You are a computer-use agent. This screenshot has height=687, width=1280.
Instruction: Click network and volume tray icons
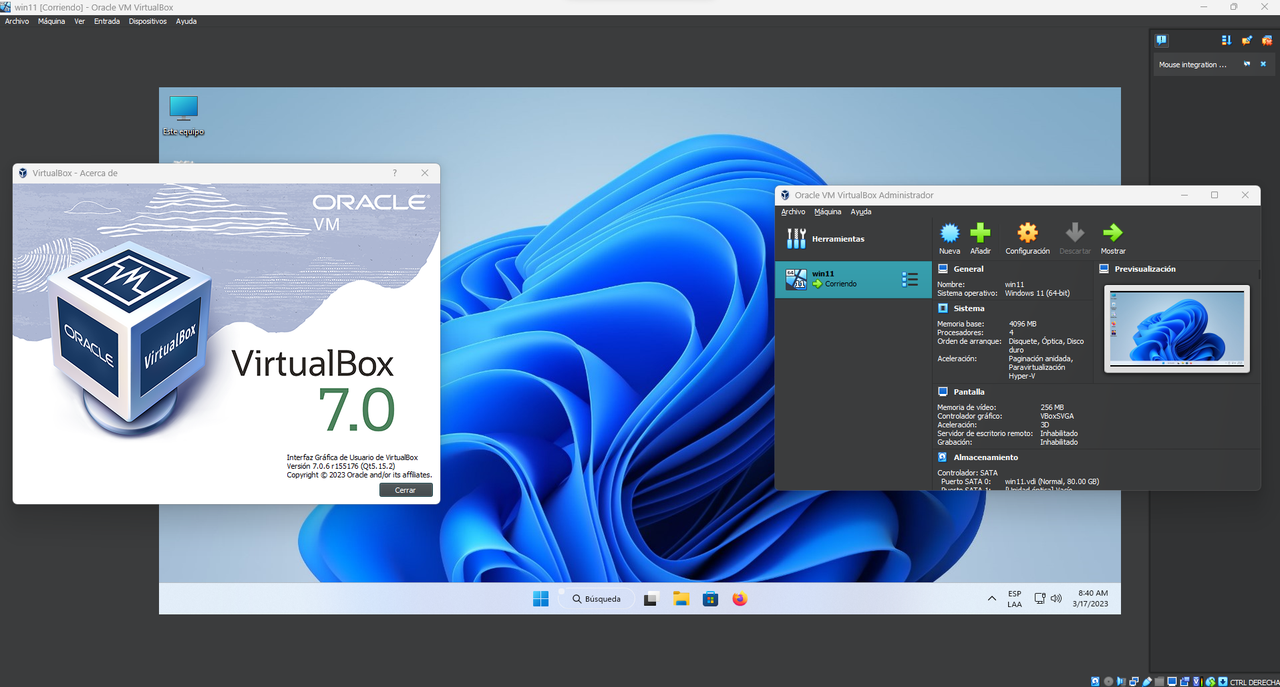click(x=1048, y=599)
